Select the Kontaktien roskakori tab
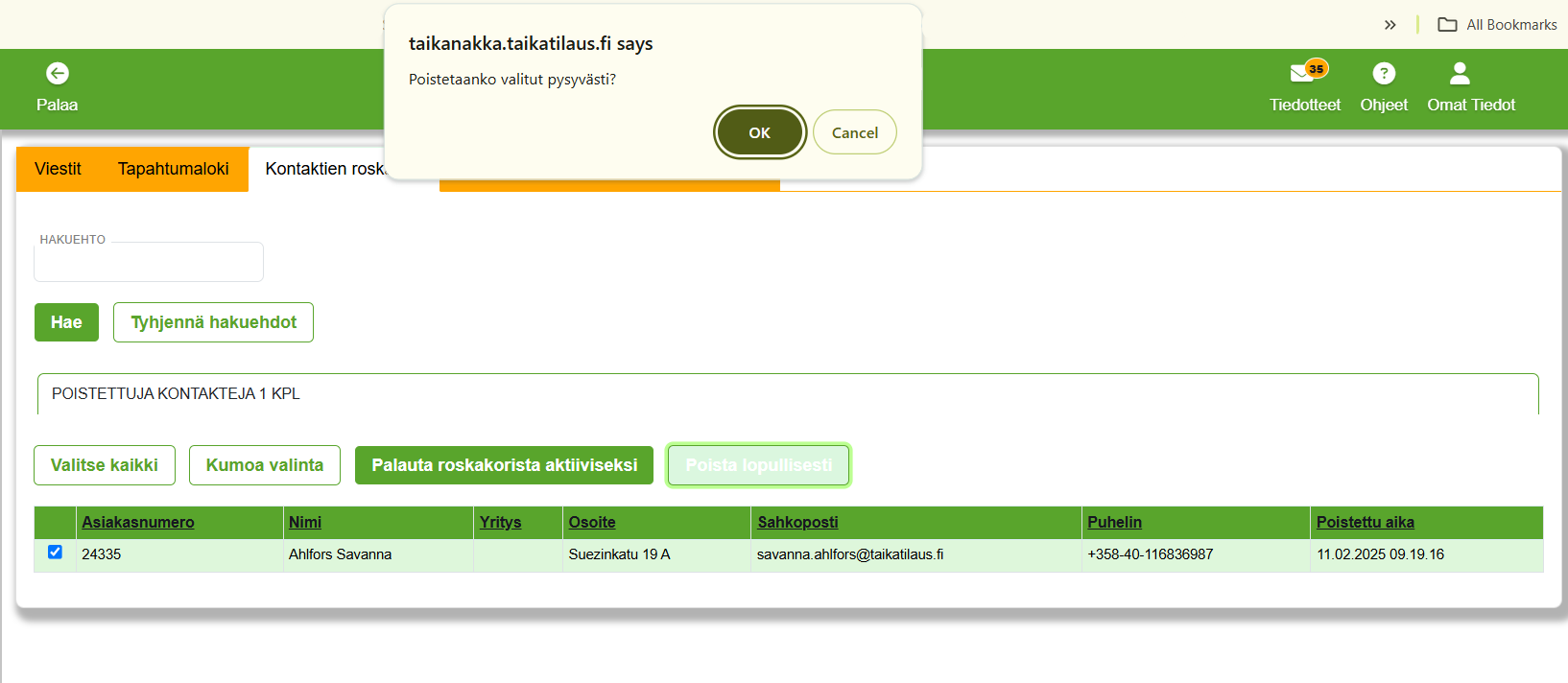 (x=323, y=169)
